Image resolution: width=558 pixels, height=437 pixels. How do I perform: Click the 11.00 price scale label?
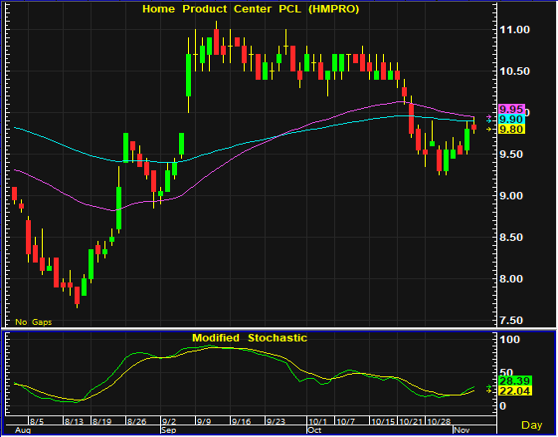tap(514, 30)
